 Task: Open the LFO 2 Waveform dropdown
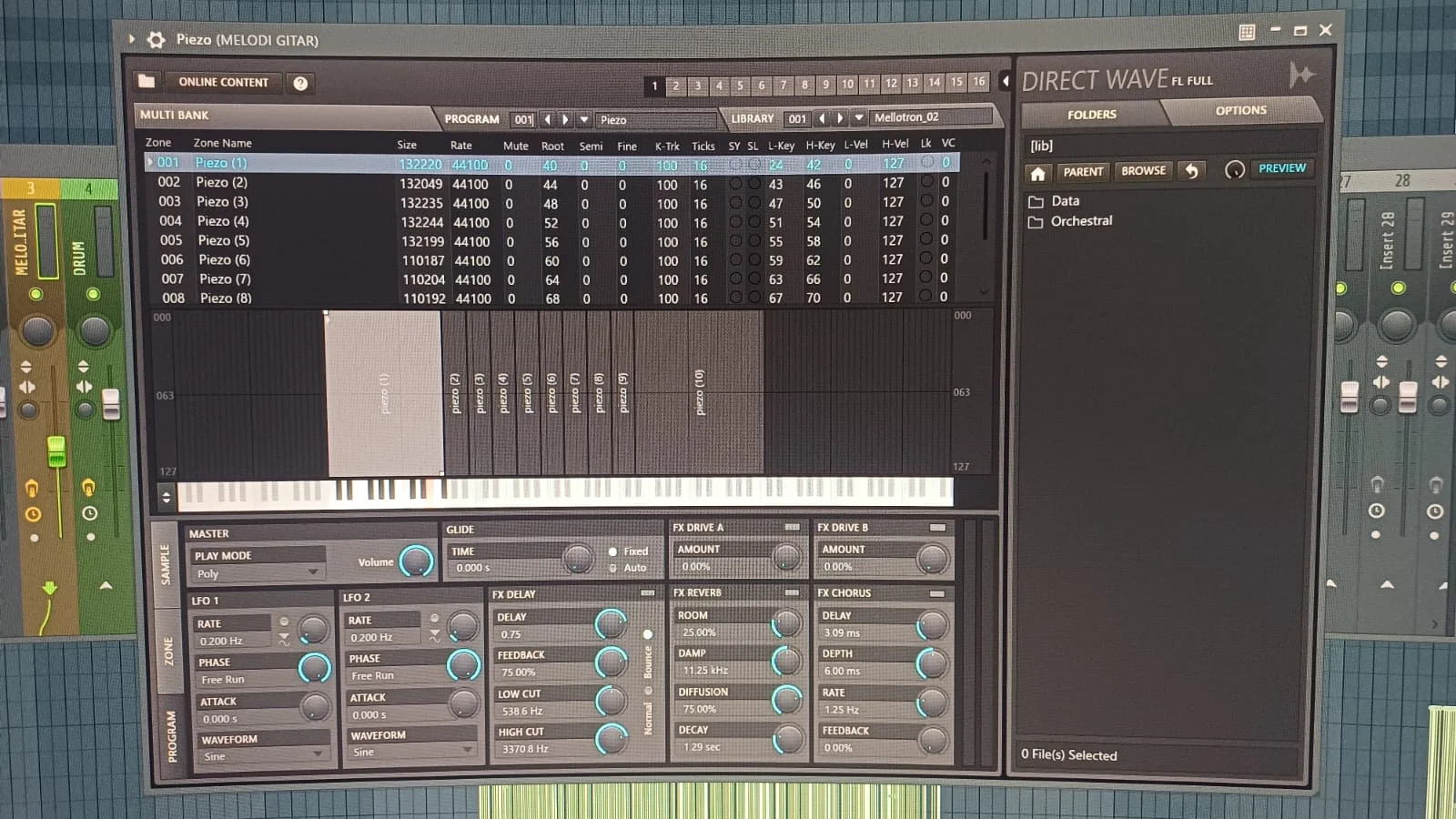(x=413, y=752)
